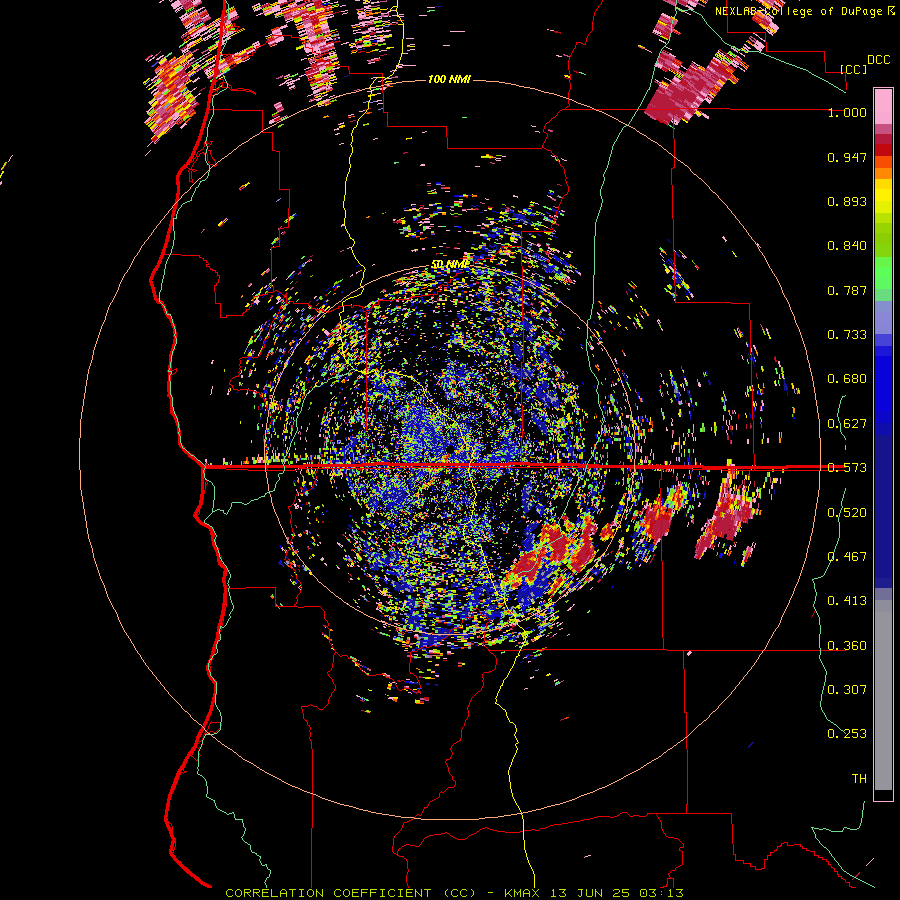Click the CORRELATION COEFFICIENT (CC) caption text

(350, 893)
